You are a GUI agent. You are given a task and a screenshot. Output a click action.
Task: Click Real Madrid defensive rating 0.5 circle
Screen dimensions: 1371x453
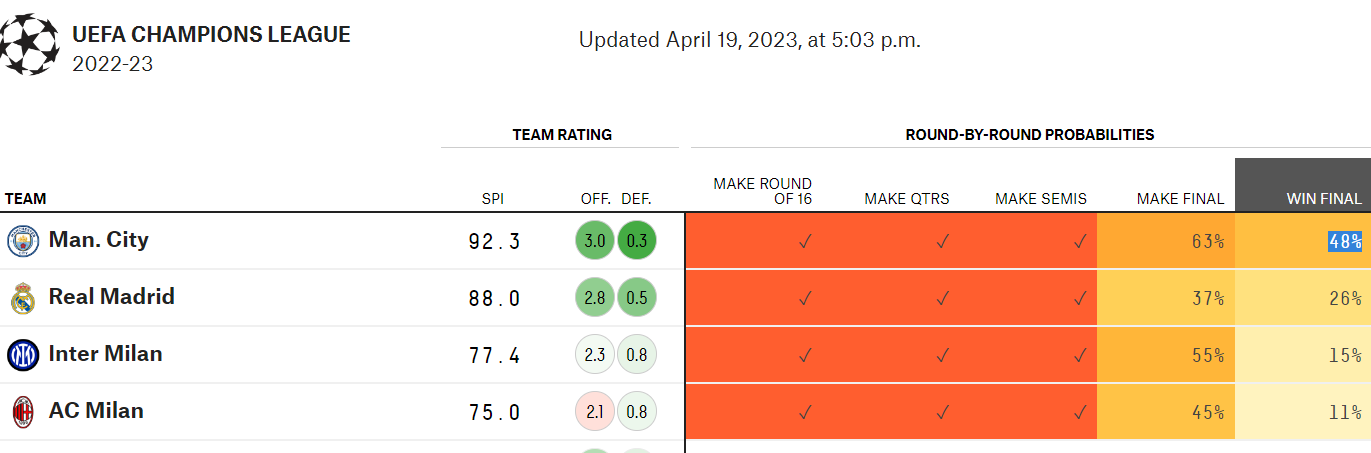[636, 299]
